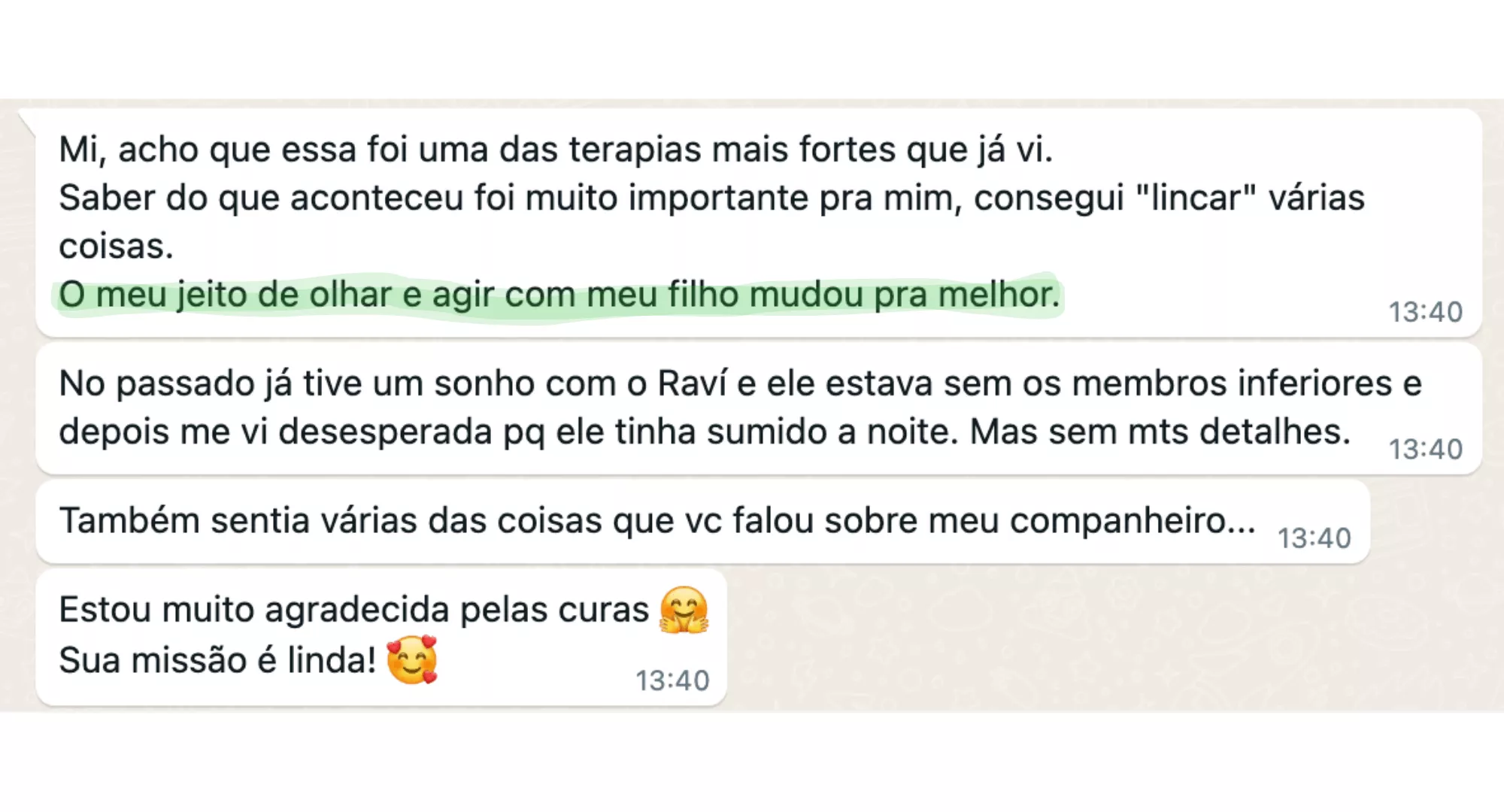This screenshot has width=1504, height=812.
Task: Click the smiling face with hearts emoji
Action: point(412,660)
